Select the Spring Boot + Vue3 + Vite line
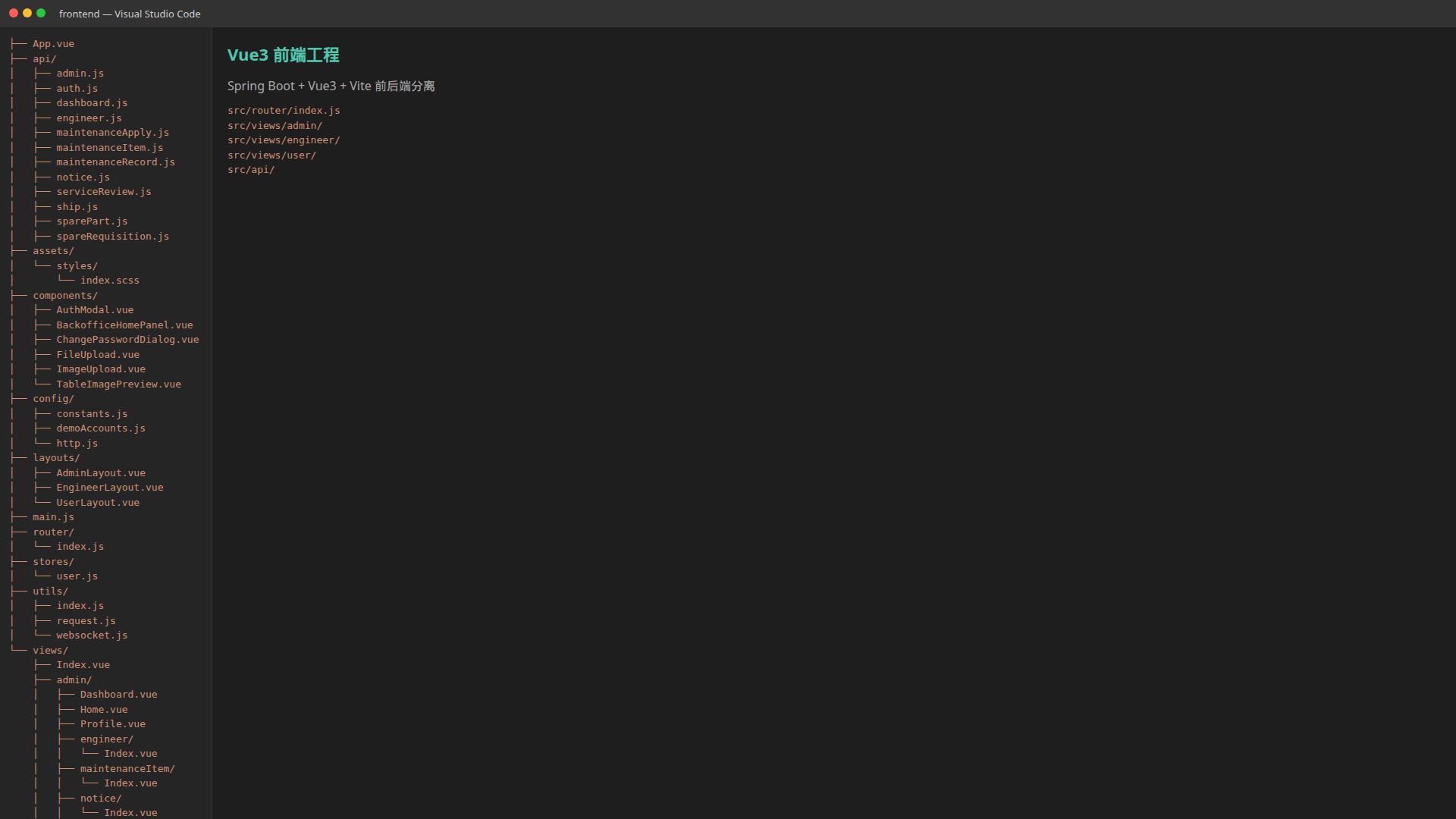Image resolution: width=1456 pixels, height=819 pixels. (331, 86)
